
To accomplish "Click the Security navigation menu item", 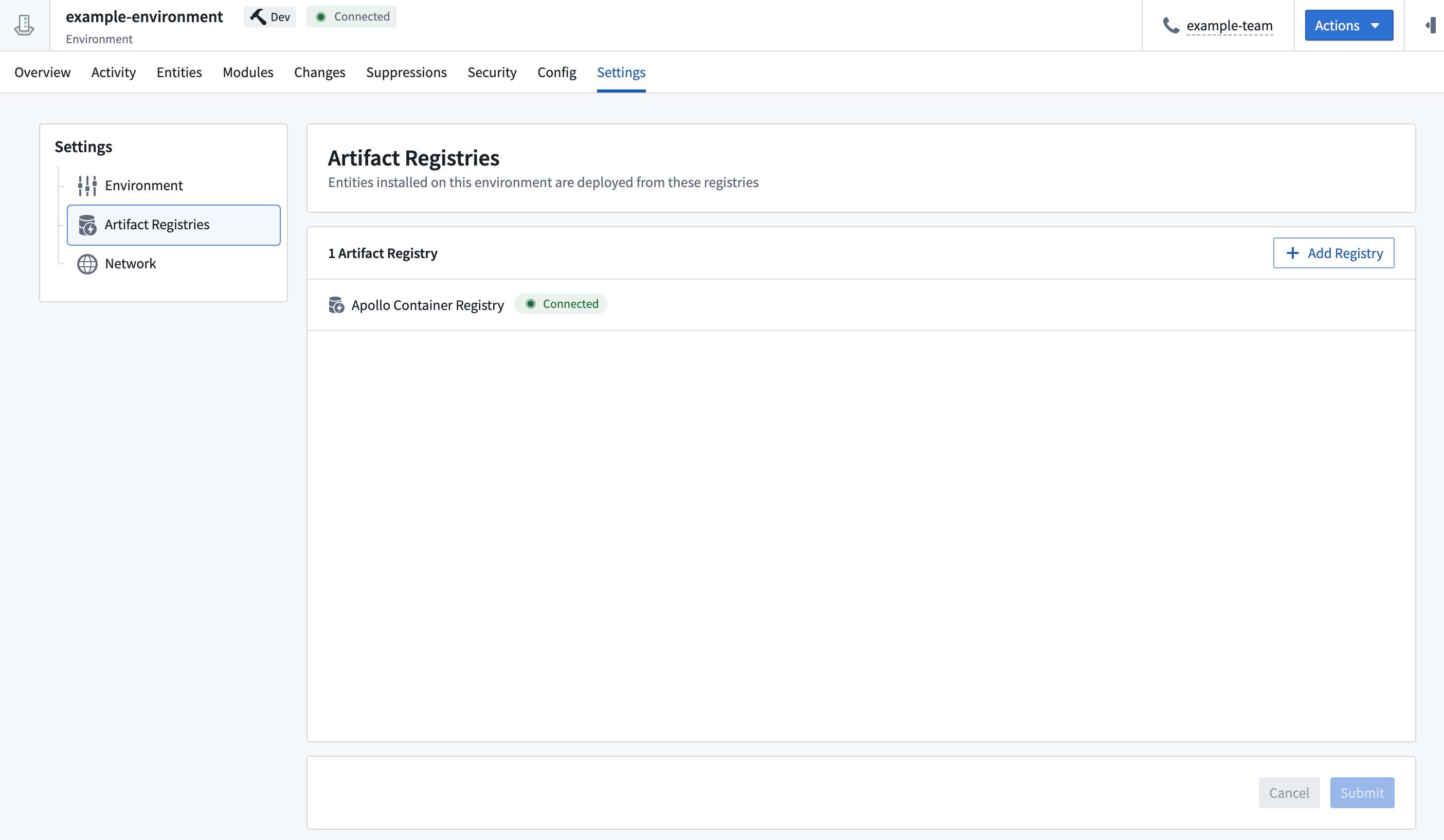I will coord(492,71).
